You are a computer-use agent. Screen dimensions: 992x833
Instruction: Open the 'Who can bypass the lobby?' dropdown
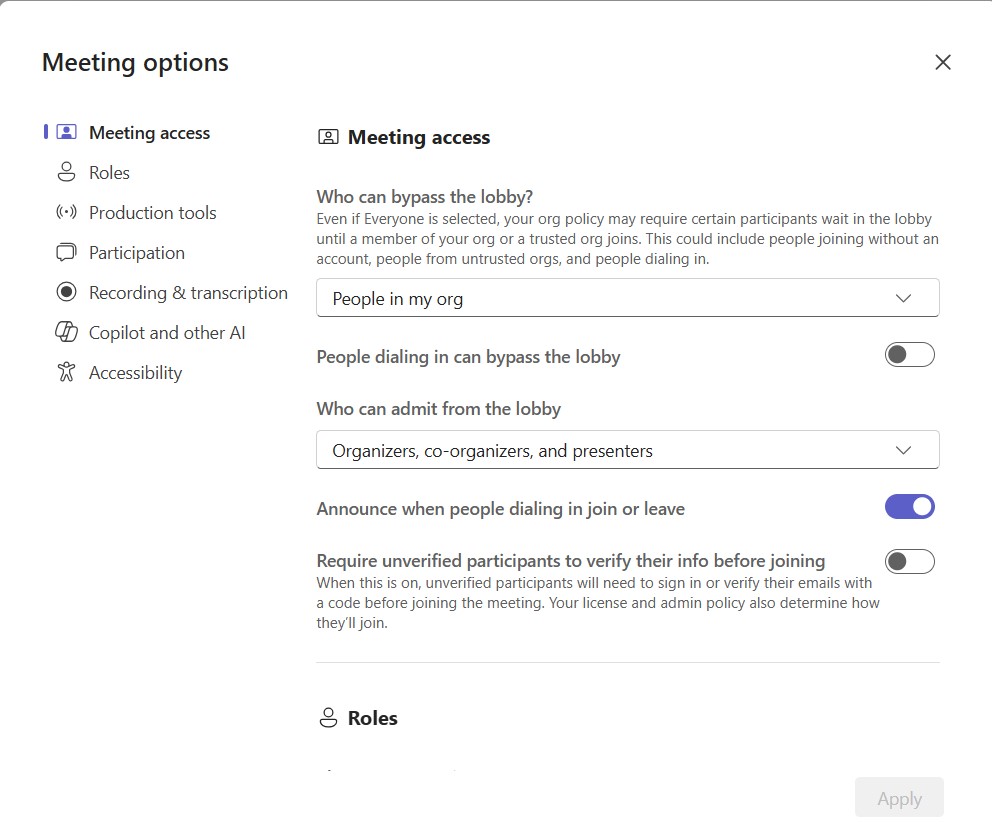tap(627, 297)
